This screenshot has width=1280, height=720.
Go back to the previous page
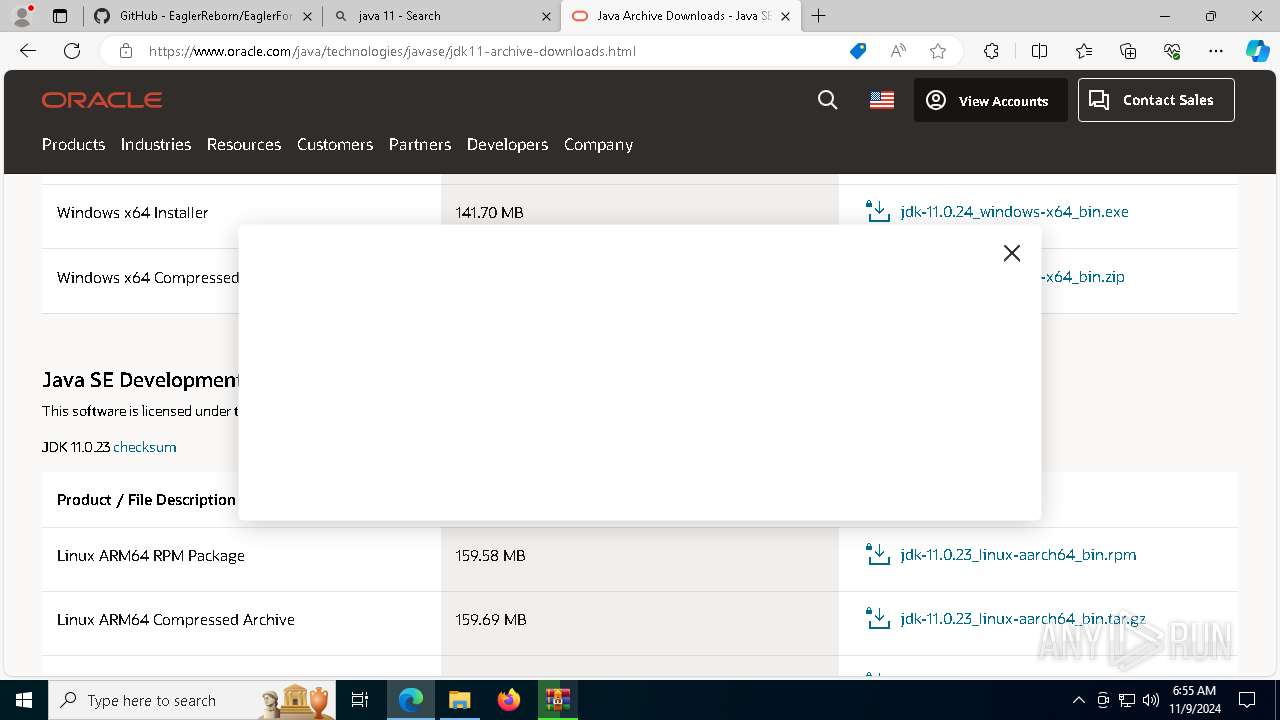pos(28,51)
